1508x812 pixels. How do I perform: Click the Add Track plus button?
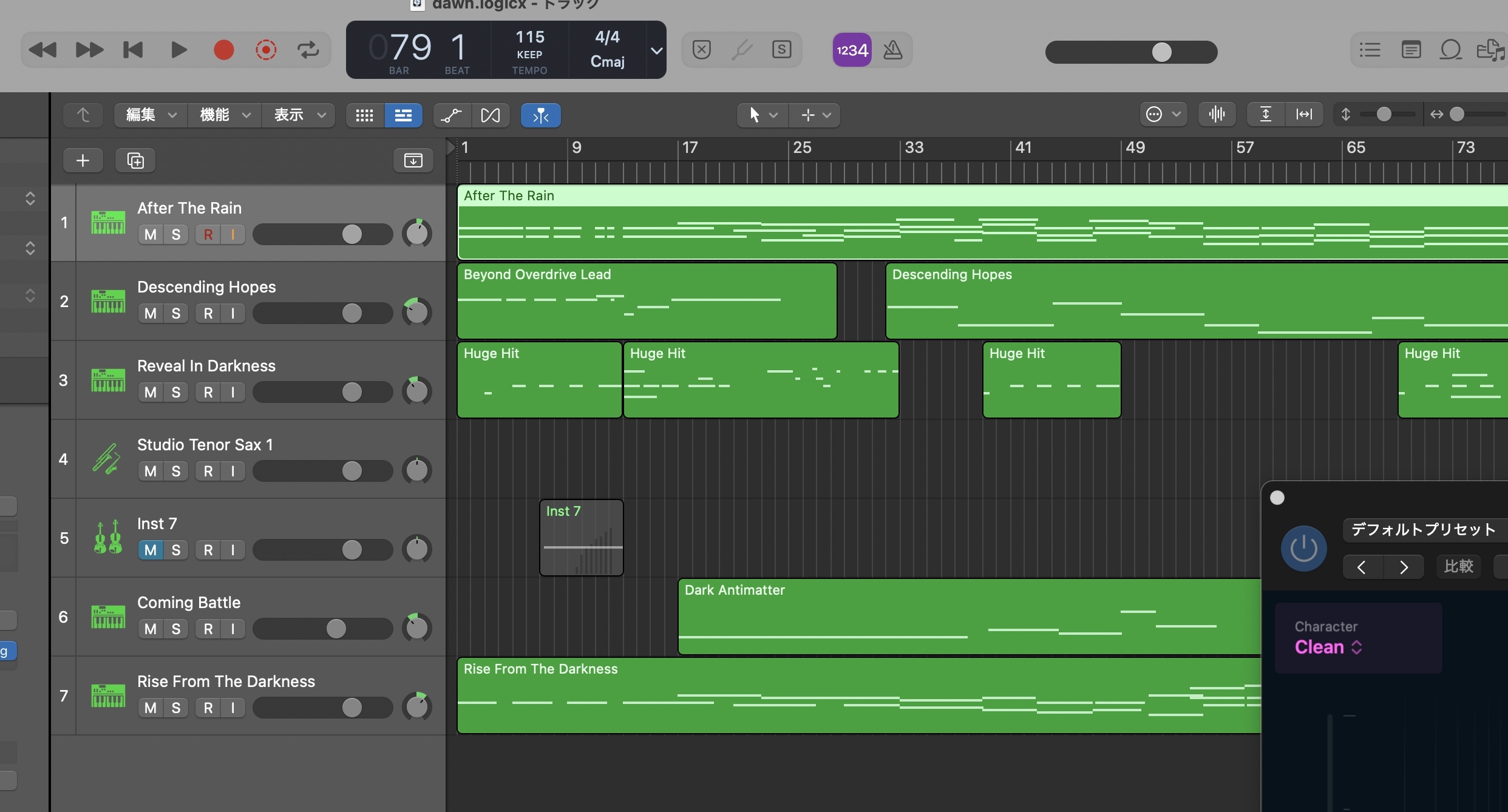[x=83, y=160]
